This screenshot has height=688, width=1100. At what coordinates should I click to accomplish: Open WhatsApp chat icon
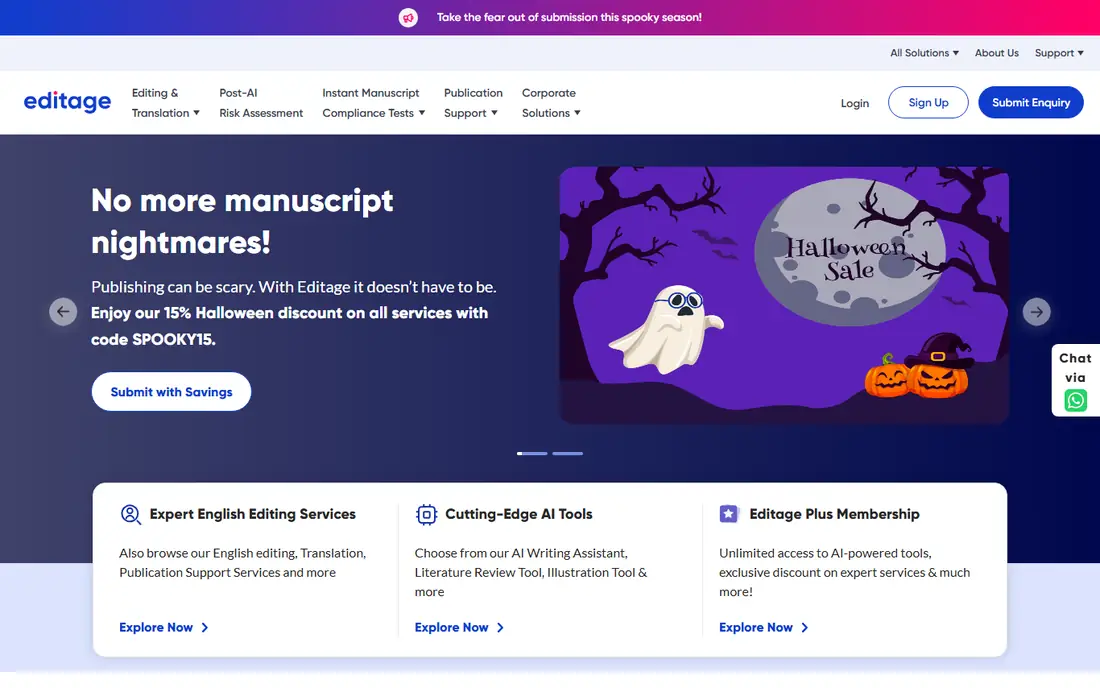click(x=1075, y=400)
